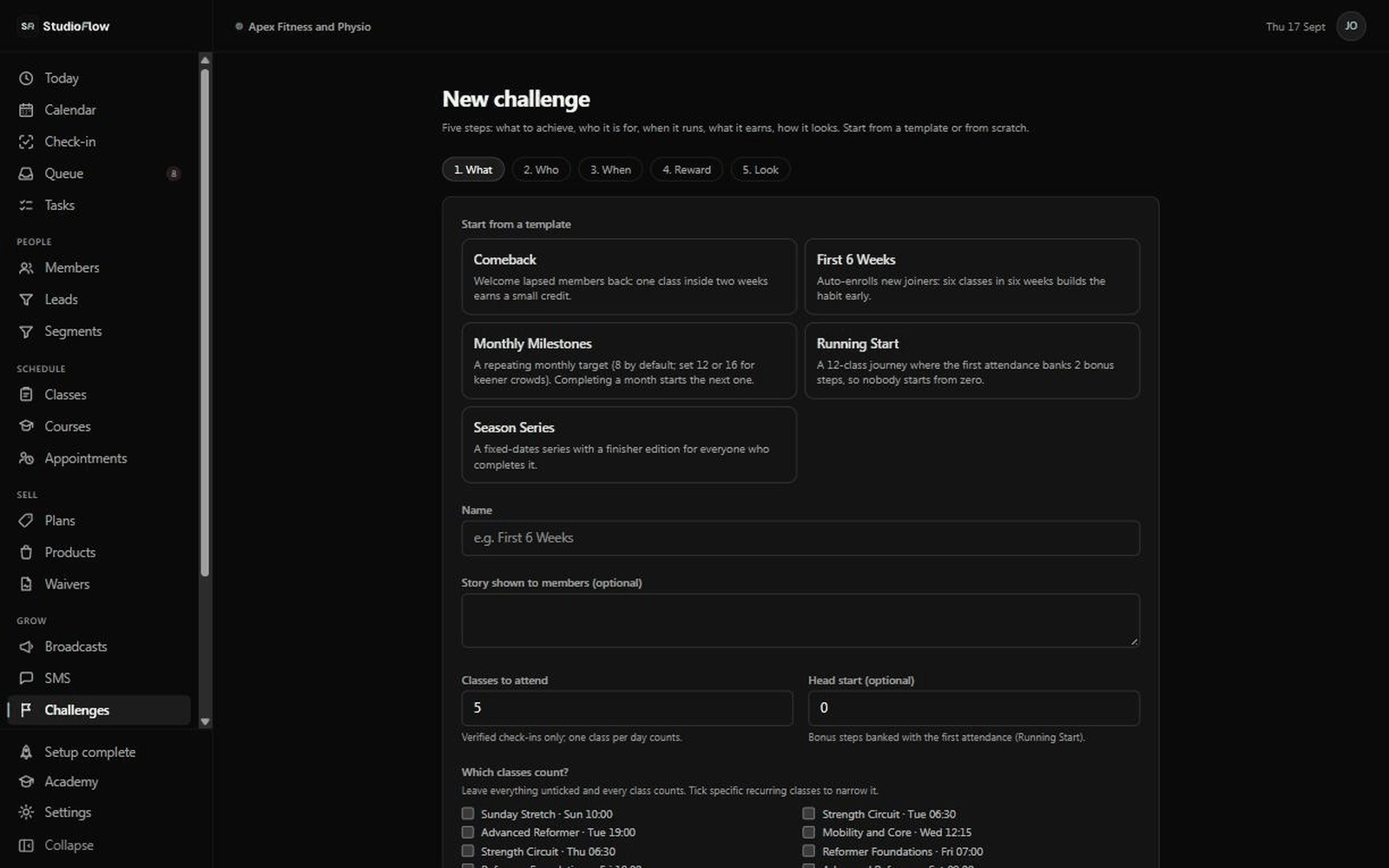Open the Members people icon
Screen dimensions: 1389x868
26,268
